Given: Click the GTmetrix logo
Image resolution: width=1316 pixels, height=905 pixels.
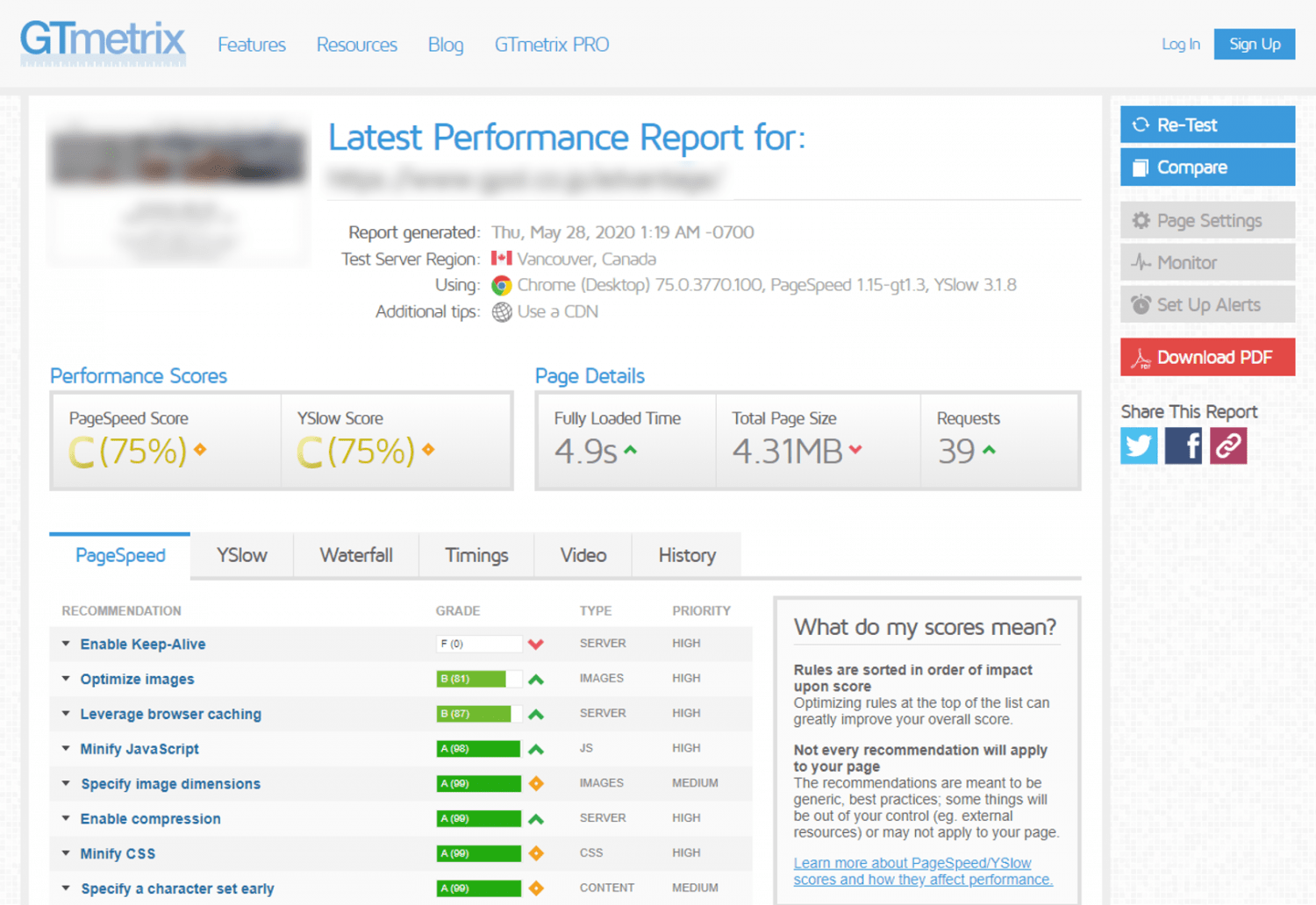Looking at the screenshot, I should (x=103, y=42).
